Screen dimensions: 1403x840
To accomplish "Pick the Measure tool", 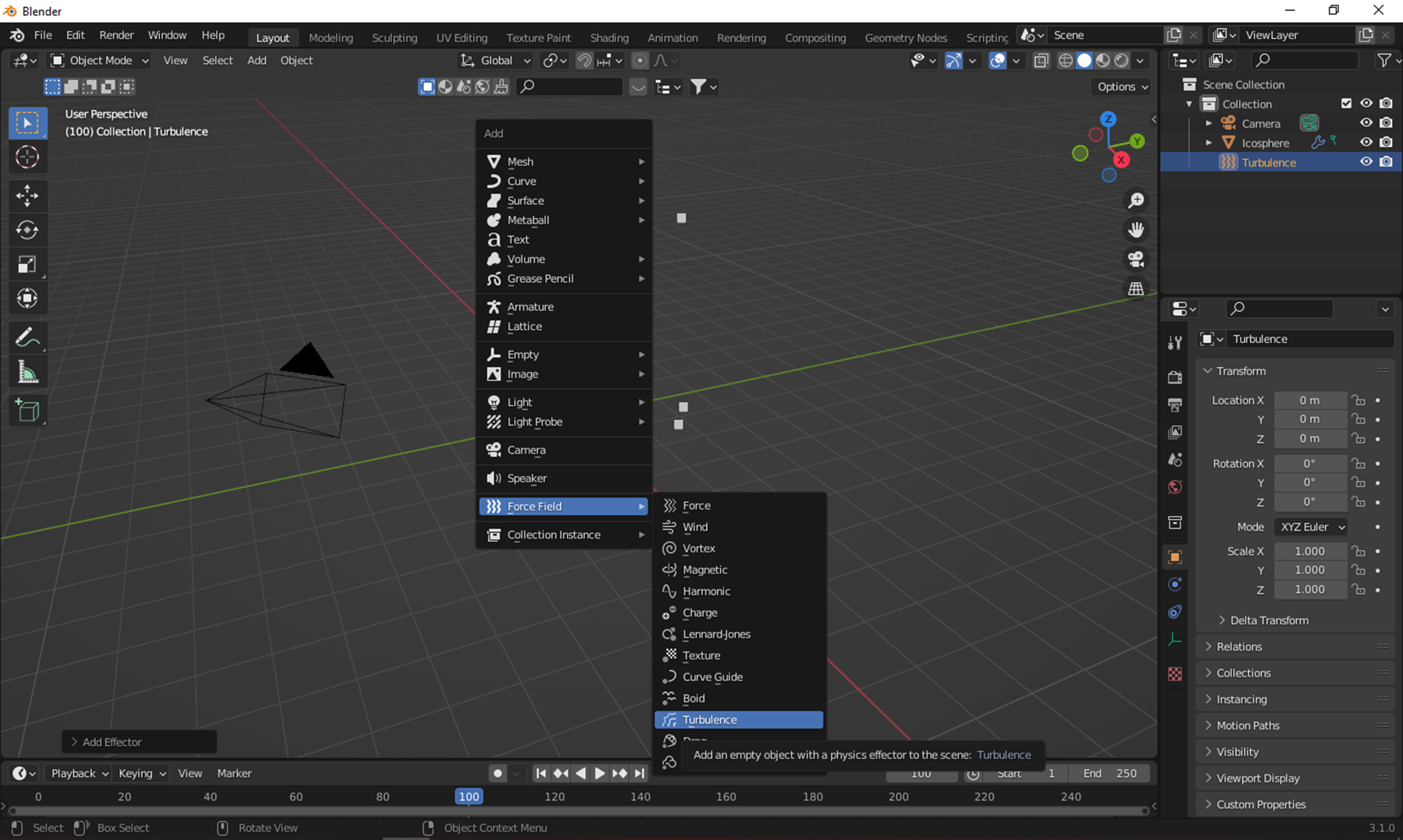I will 27,372.
